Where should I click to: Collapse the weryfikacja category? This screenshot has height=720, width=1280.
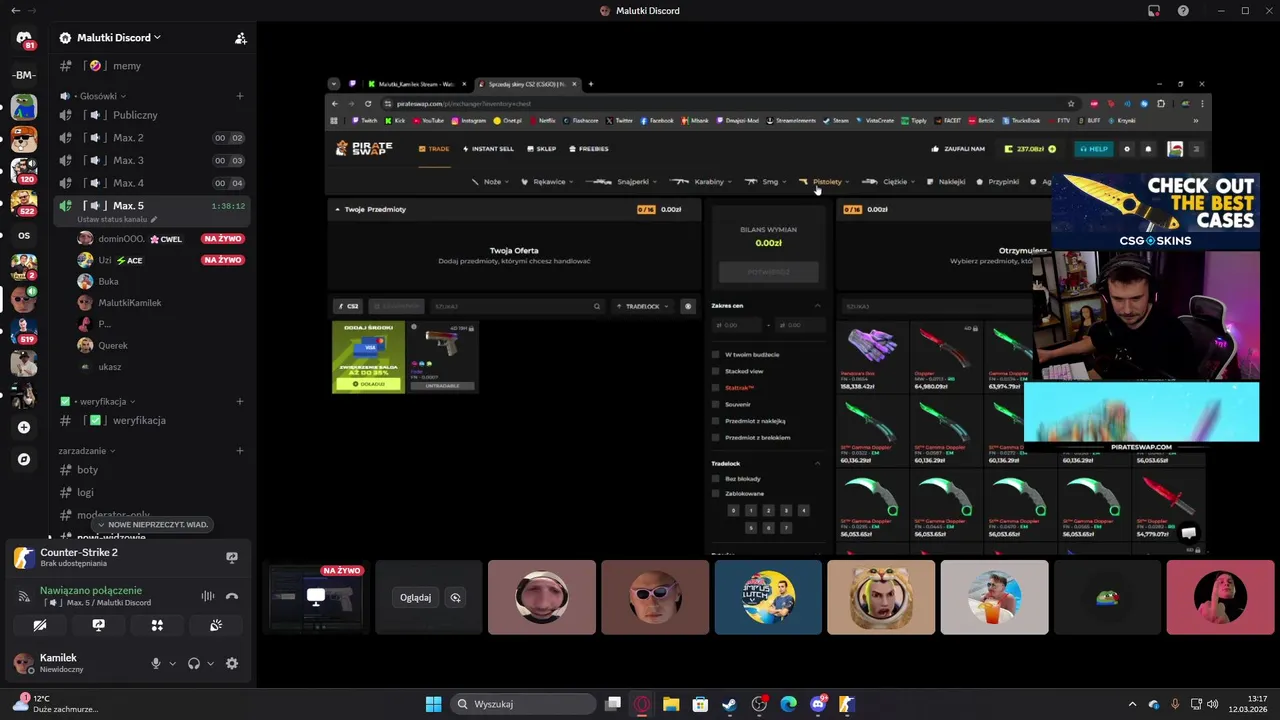click(96, 401)
